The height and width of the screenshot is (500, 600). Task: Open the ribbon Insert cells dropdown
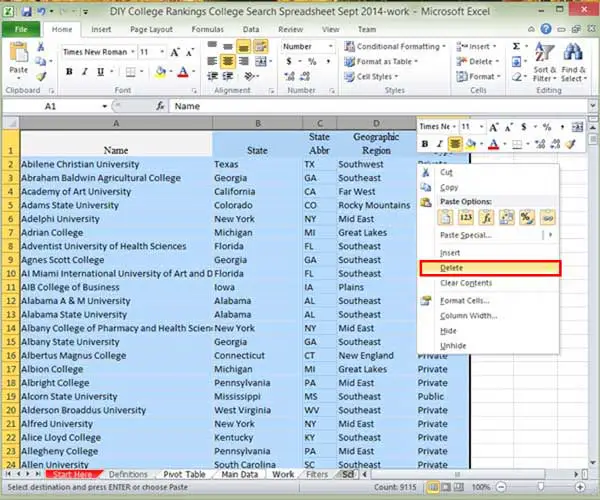(494, 46)
